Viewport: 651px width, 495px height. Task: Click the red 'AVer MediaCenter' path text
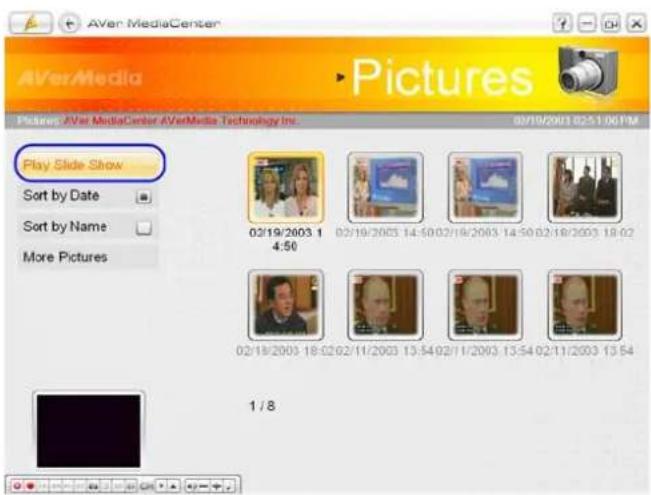[x=110, y=121]
